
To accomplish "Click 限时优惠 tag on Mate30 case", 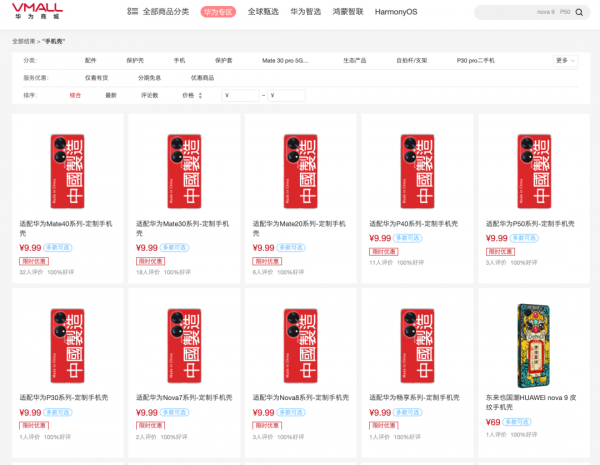I will click(x=150, y=261).
